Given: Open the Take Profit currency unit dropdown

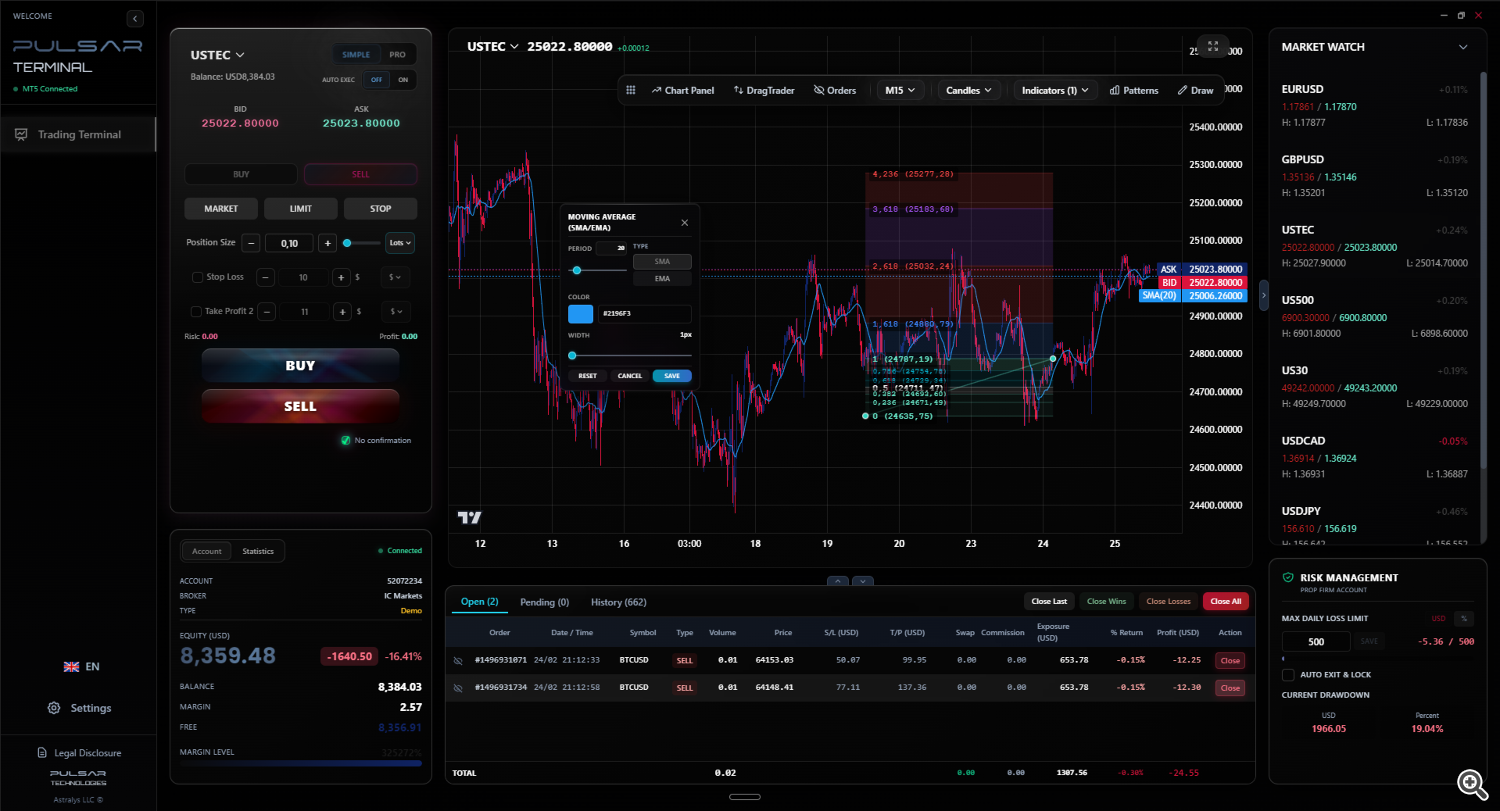Looking at the screenshot, I should coord(395,312).
